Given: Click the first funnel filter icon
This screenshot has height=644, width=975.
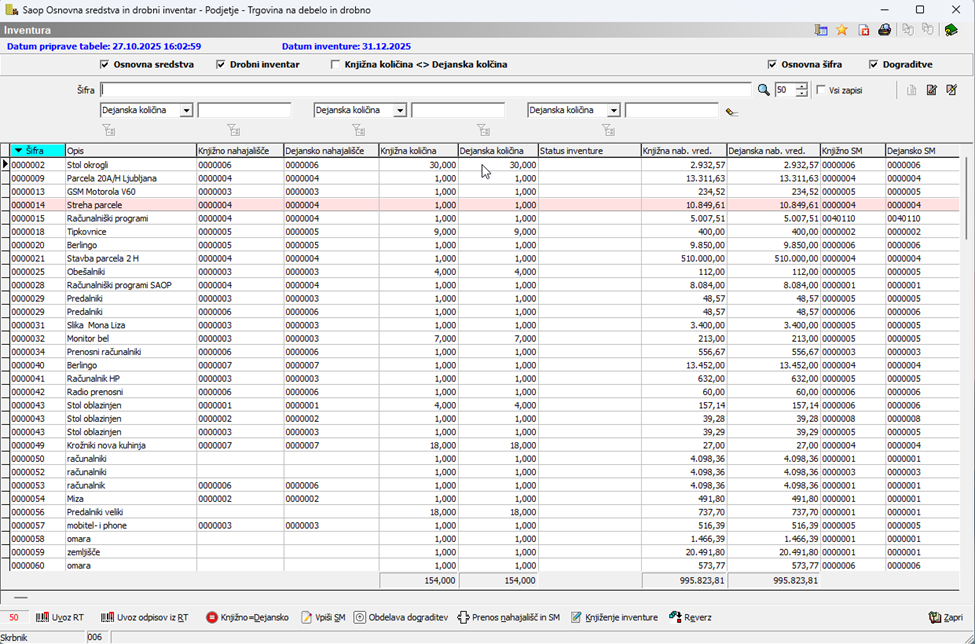Looking at the screenshot, I should click(109, 130).
